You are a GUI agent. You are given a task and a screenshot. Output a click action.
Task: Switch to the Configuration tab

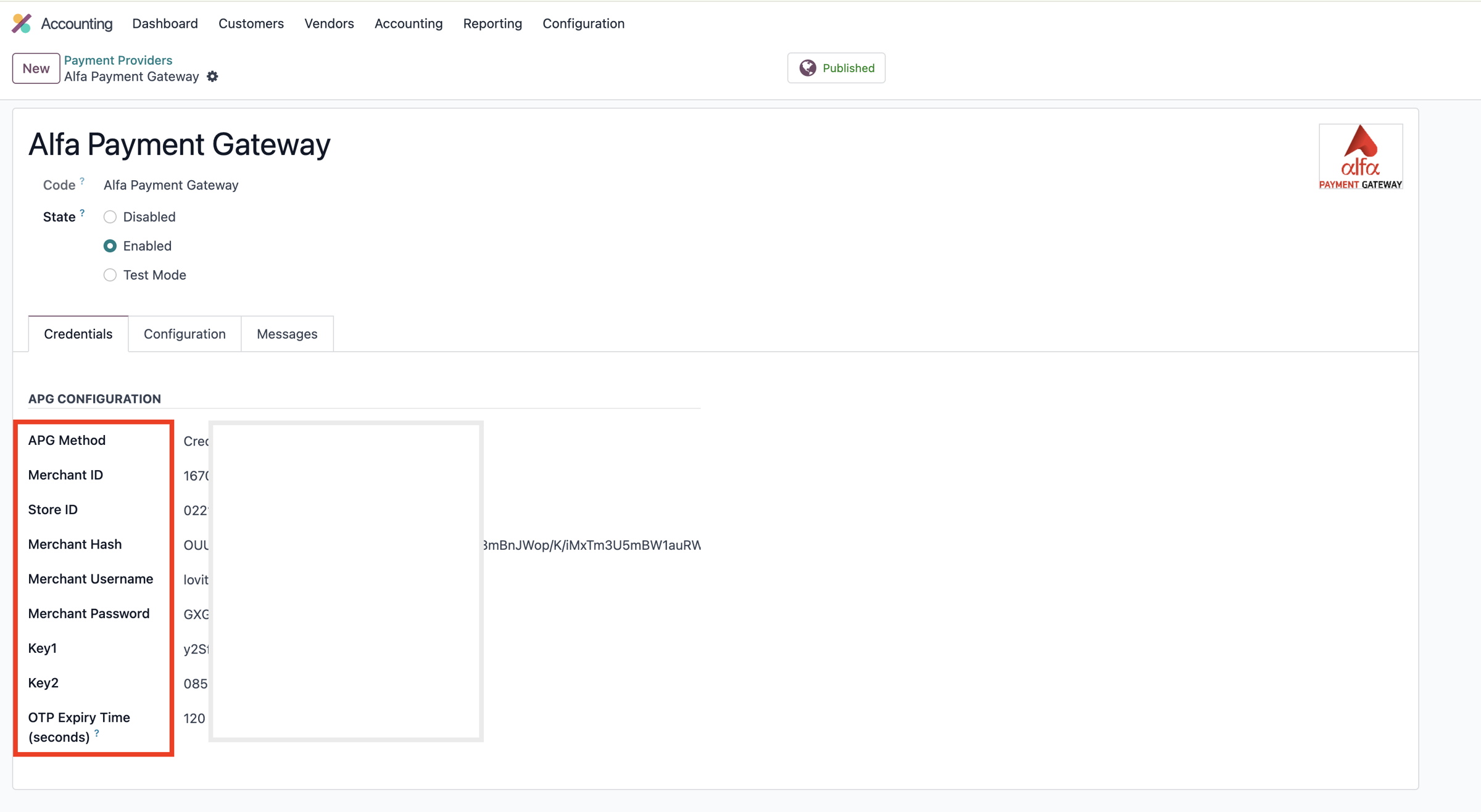[x=185, y=334]
